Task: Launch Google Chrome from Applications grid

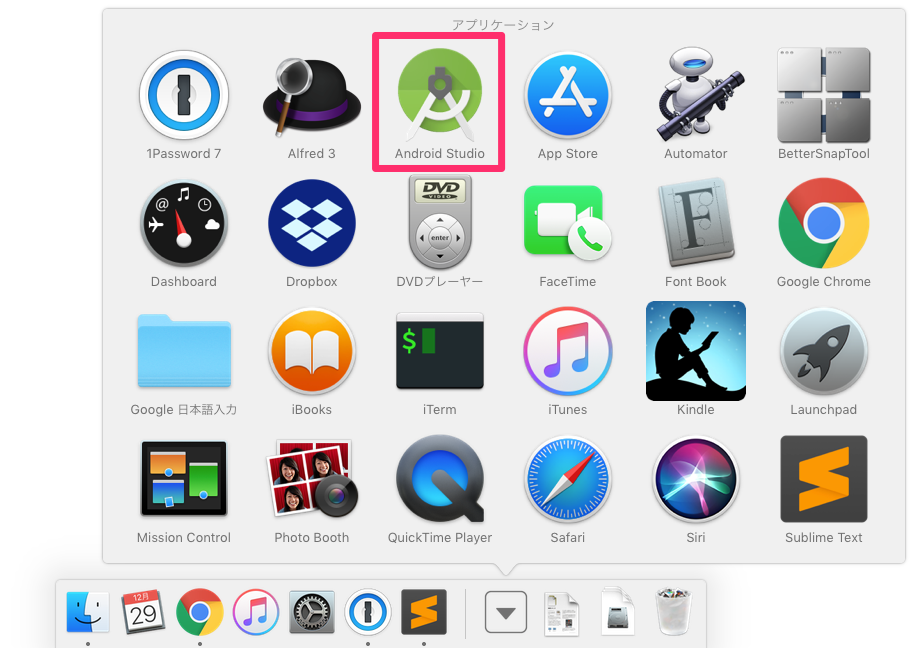Action: pyautogui.click(x=823, y=223)
